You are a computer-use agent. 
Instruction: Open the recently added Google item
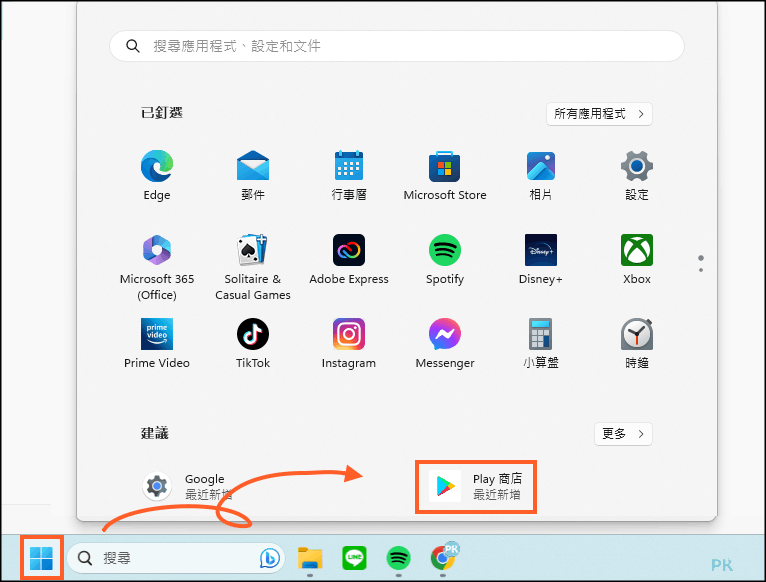pos(188,486)
